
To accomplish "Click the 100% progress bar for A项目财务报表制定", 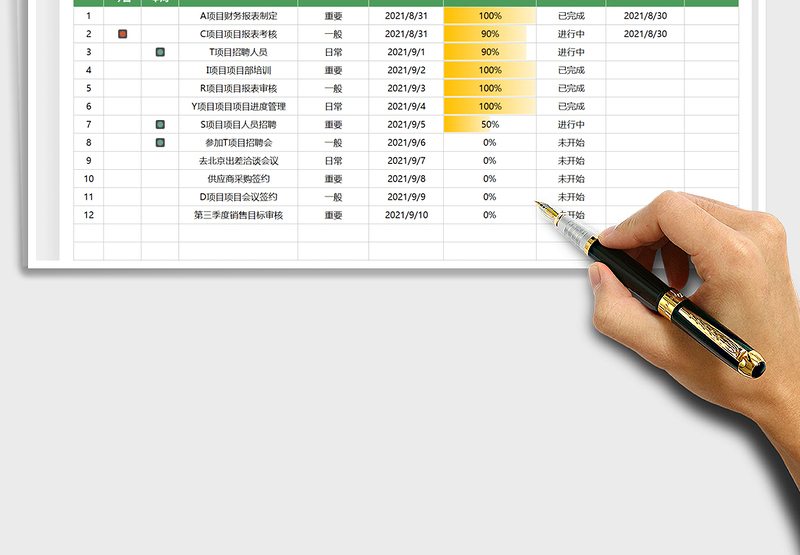I will (x=489, y=16).
